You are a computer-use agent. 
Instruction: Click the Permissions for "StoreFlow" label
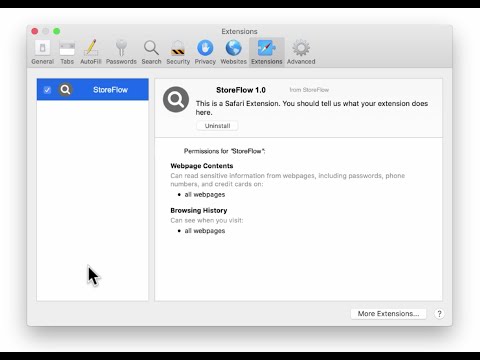point(224,151)
